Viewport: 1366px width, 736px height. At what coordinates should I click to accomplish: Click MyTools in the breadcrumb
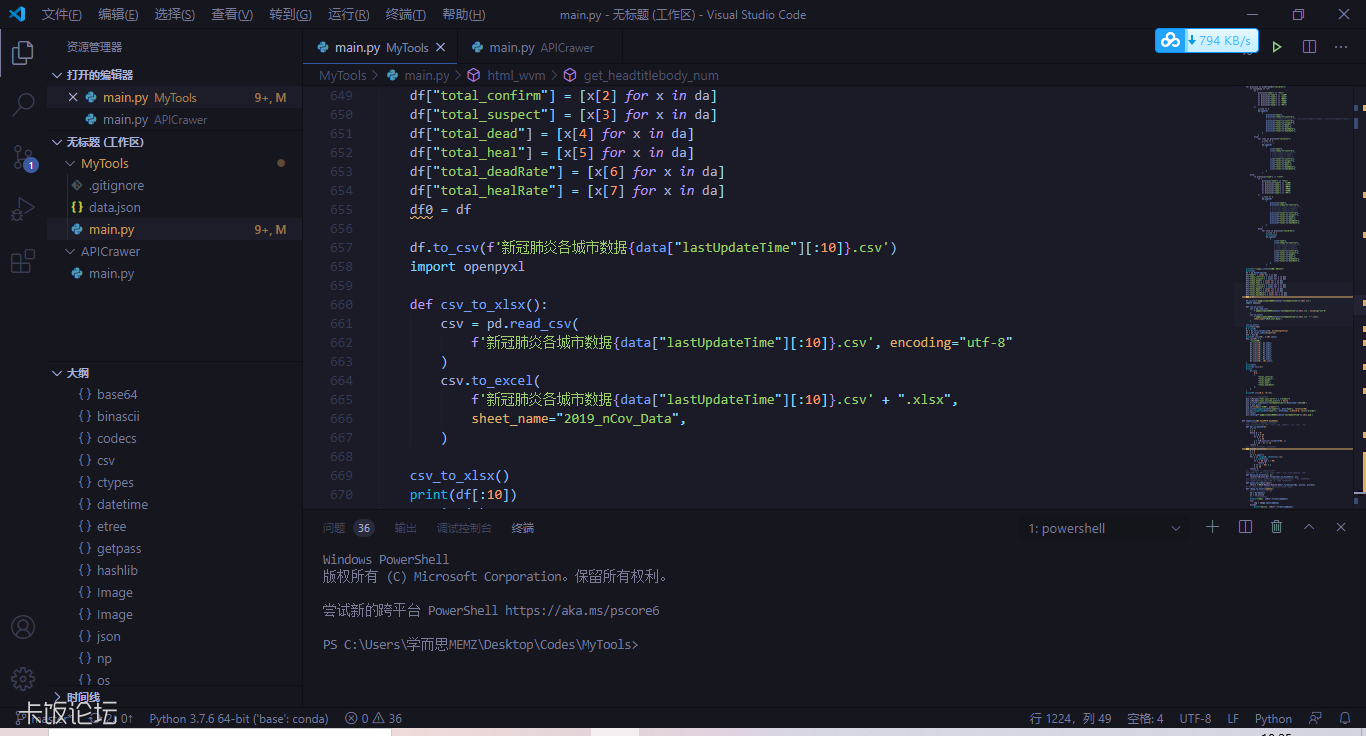(342, 75)
